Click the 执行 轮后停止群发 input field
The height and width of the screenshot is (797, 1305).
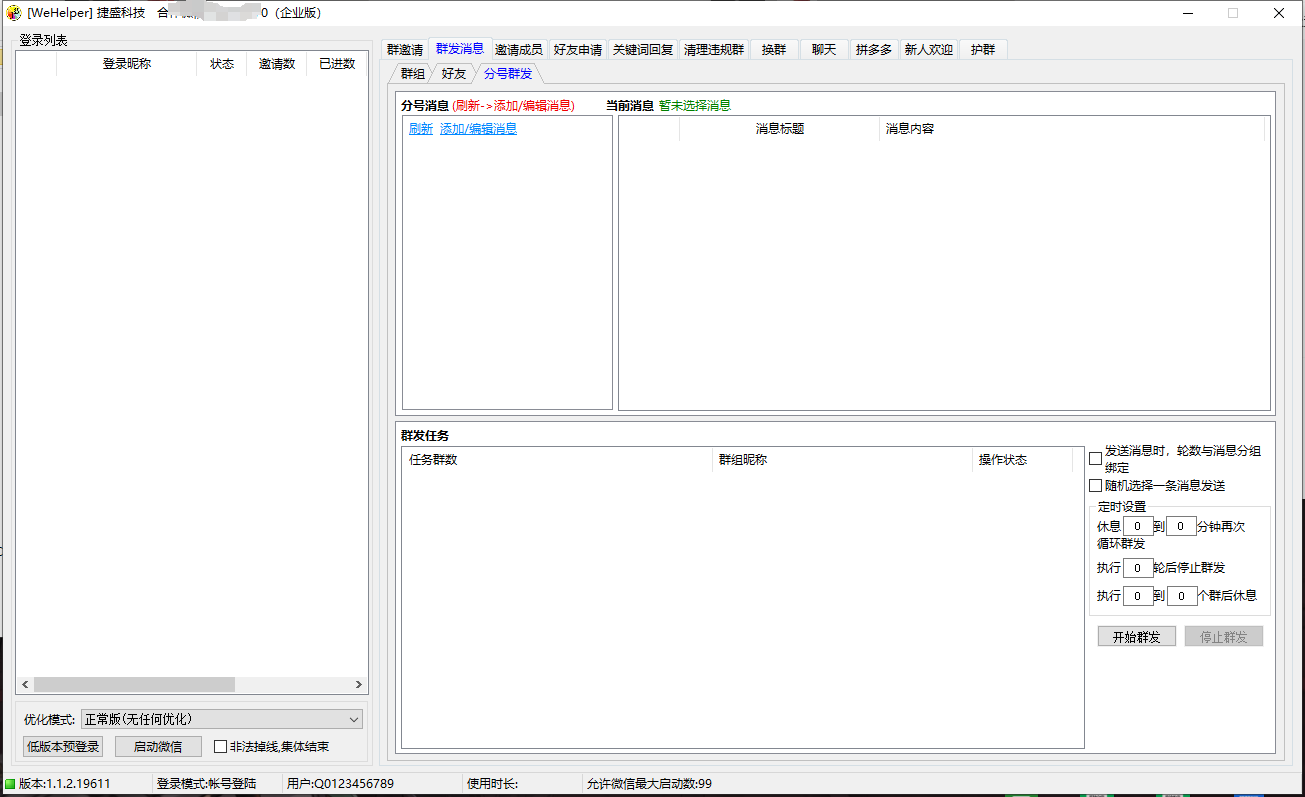(x=1138, y=568)
